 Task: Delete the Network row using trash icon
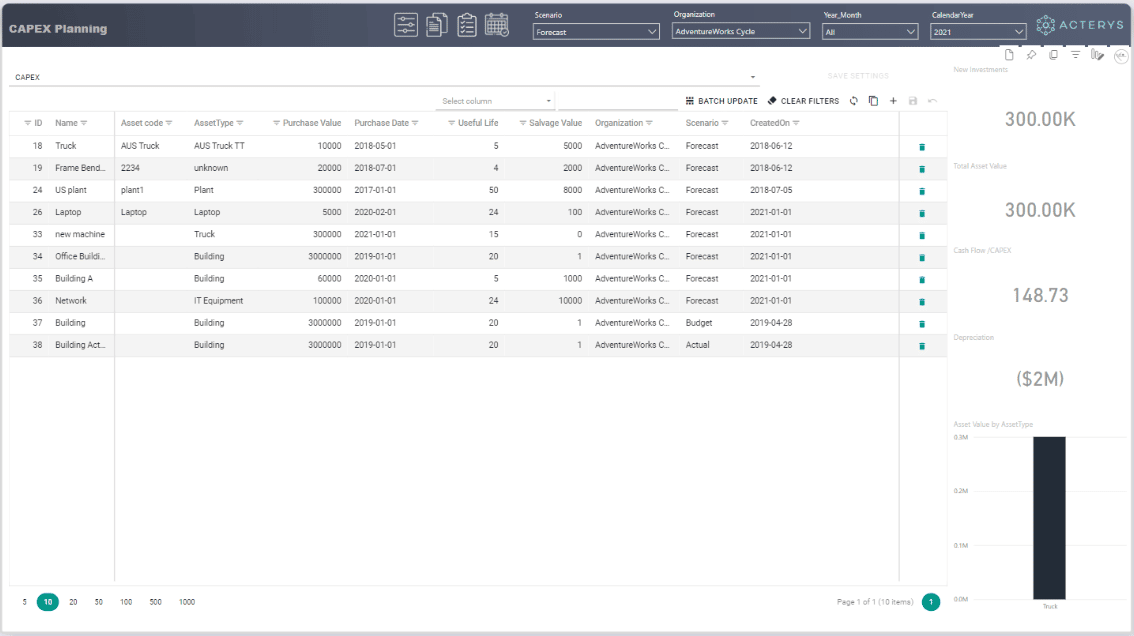922,302
